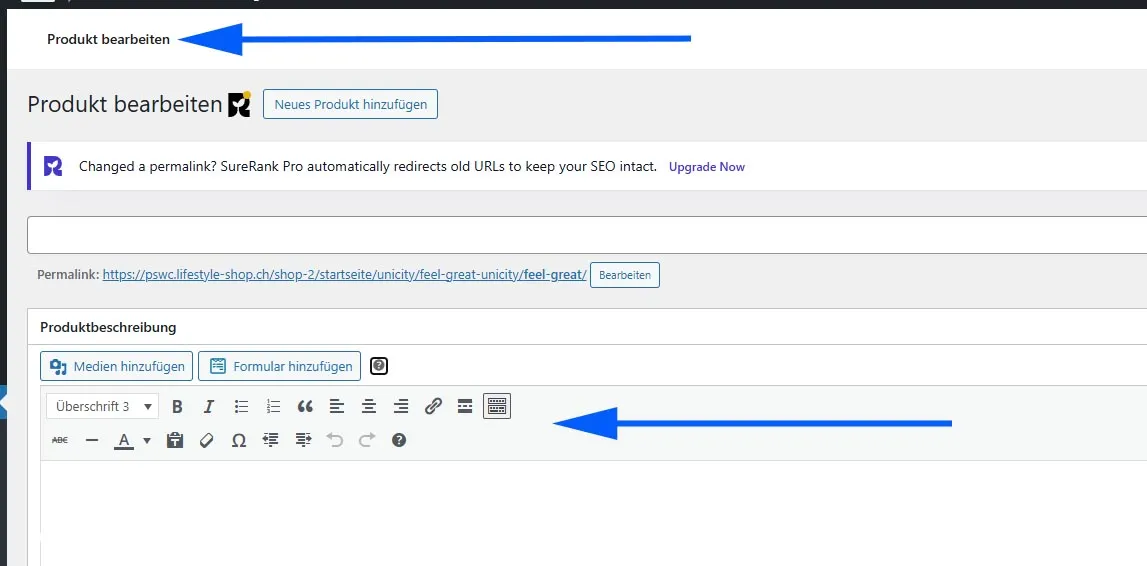Open the keyboard shortcuts help icon
This screenshot has height=566, width=1147.
coord(399,440)
